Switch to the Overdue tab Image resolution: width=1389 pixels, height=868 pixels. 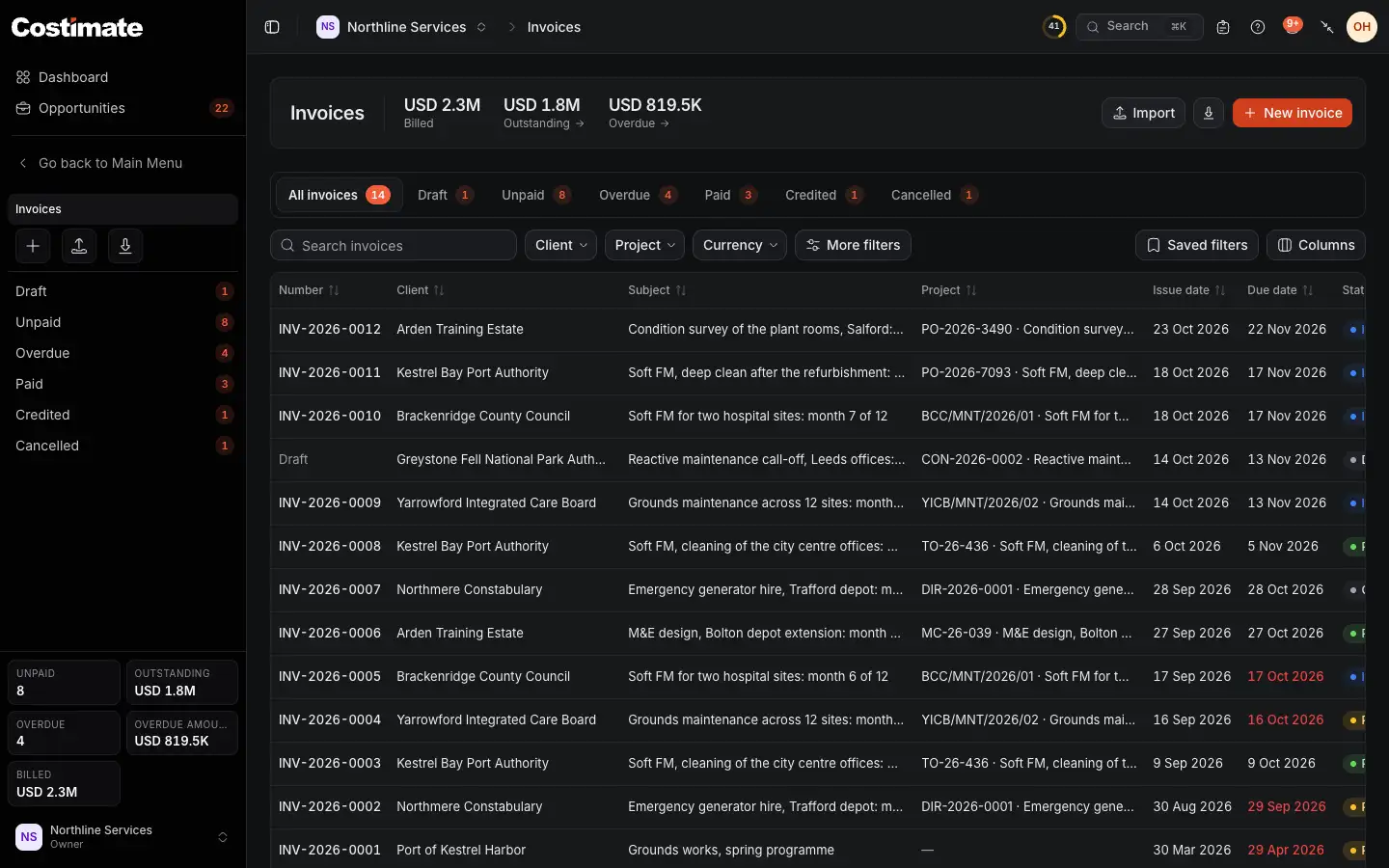coord(637,195)
